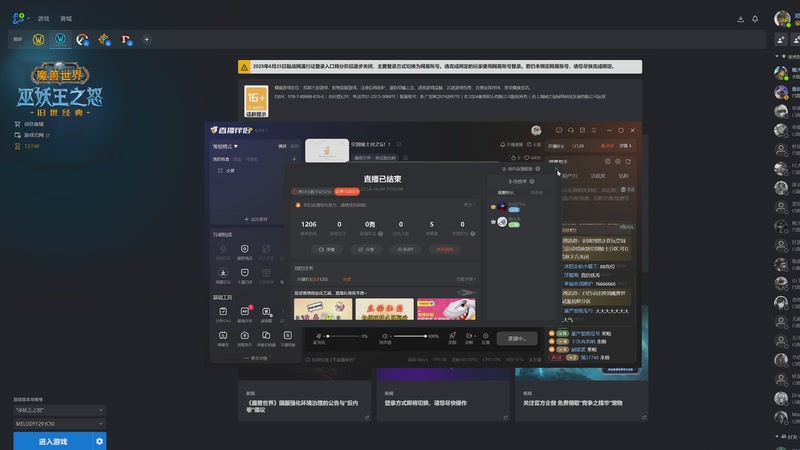Open the Diablo game icon in Battle.net
Screen dimensions: 800x450
[x=126, y=39]
